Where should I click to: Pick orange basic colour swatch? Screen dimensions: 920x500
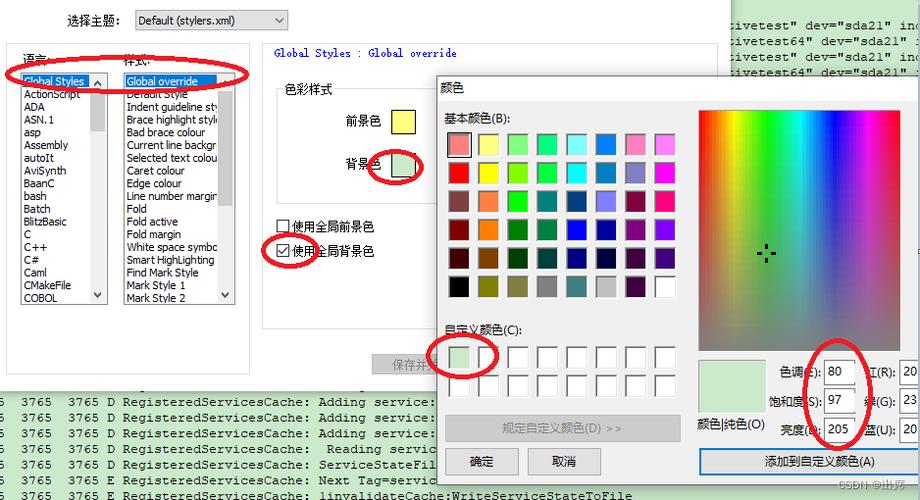[x=488, y=230]
